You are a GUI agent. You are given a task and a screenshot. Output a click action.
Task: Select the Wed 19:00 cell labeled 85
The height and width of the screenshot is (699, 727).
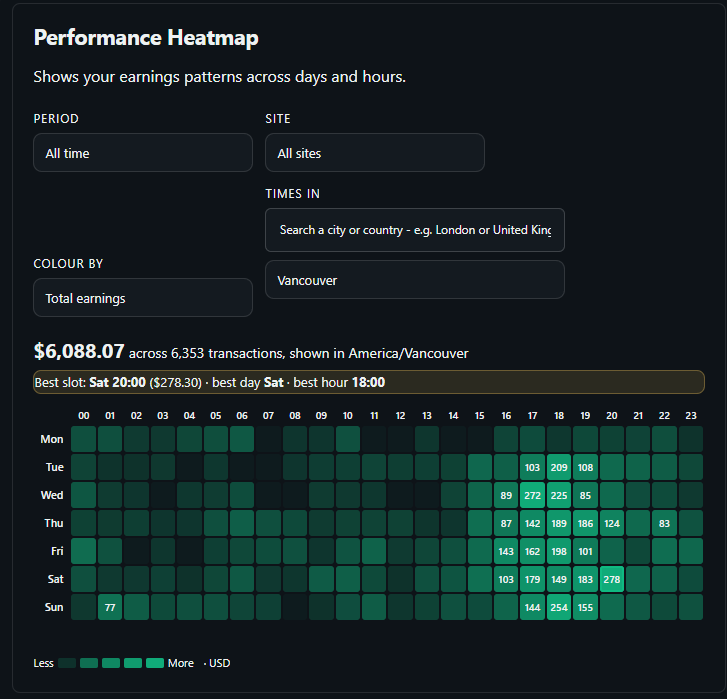585,495
